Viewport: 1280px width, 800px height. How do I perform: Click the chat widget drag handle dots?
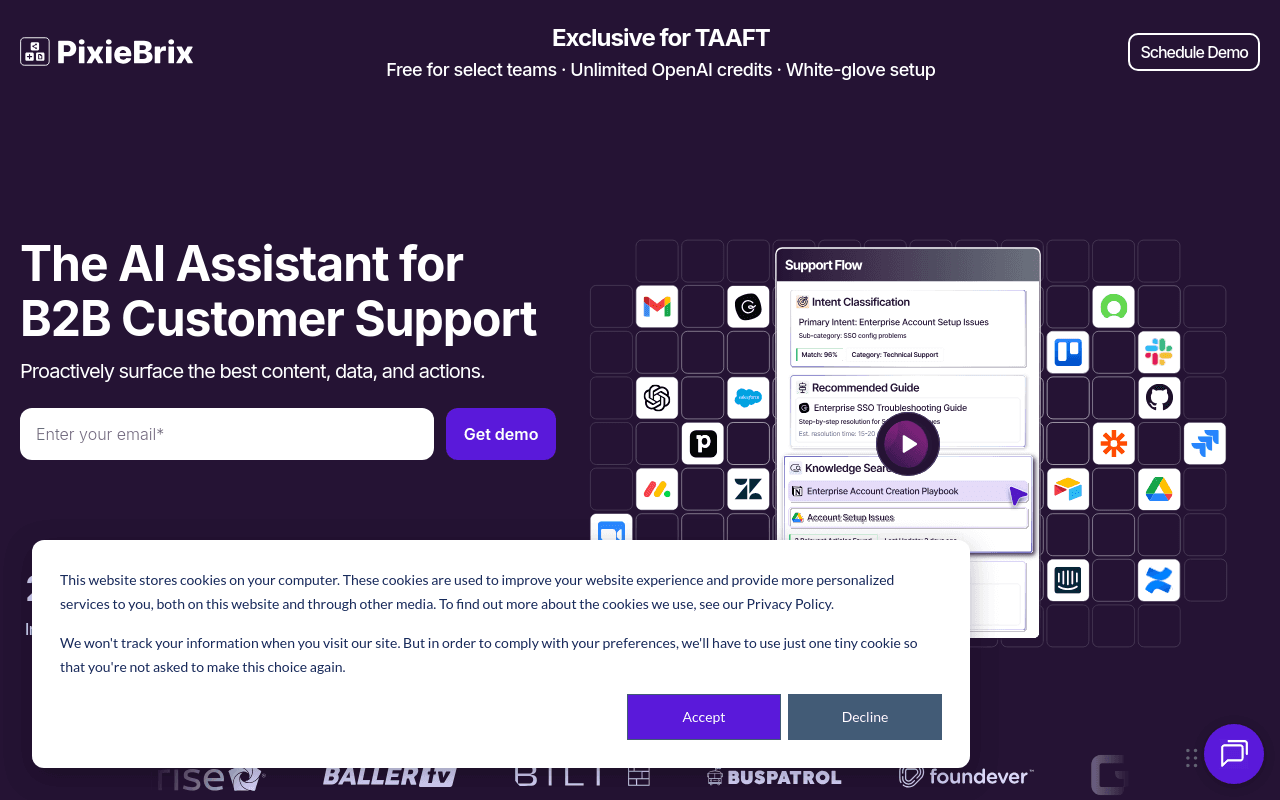[x=1191, y=758]
